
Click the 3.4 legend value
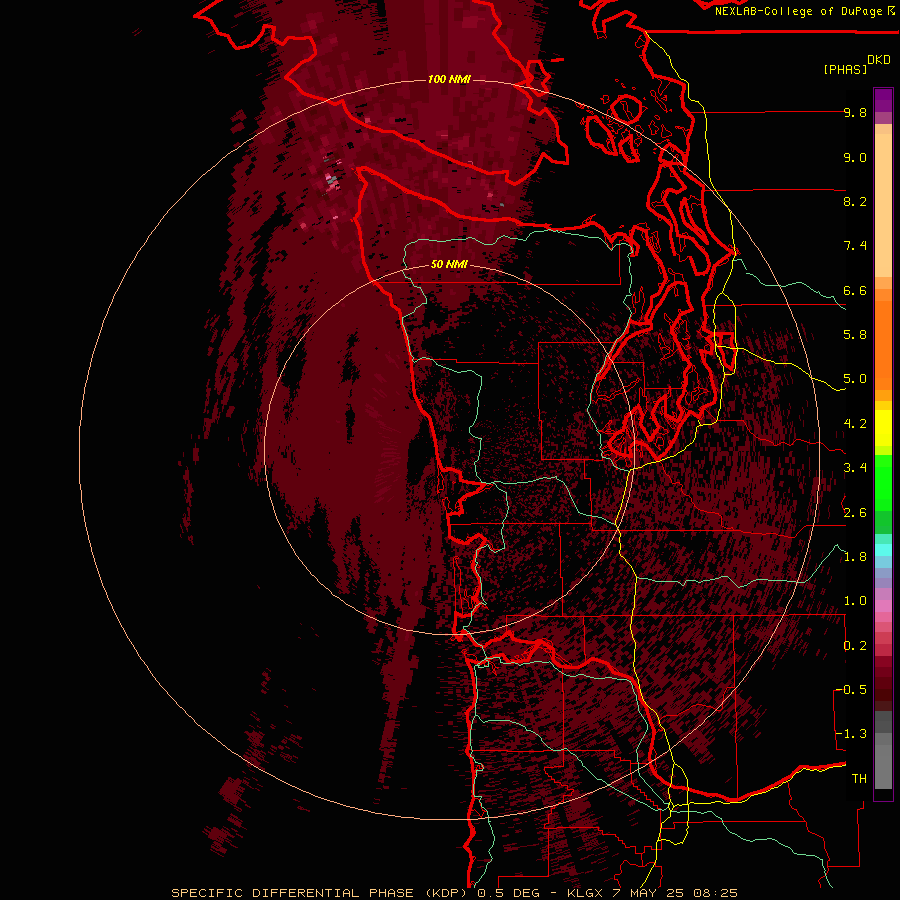(855, 468)
